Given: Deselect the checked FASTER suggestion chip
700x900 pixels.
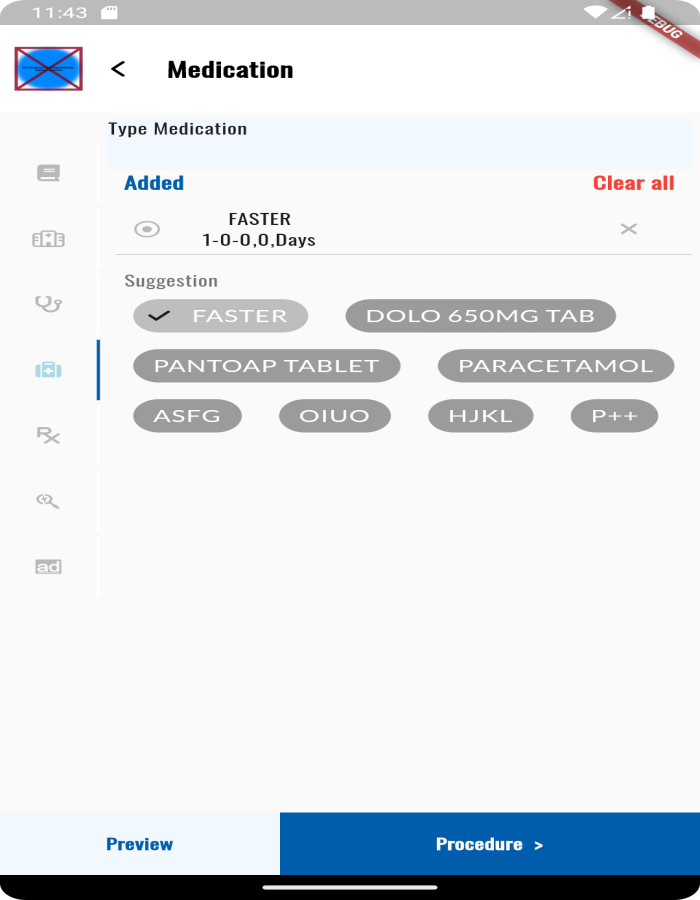Looking at the screenshot, I should coord(220,315).
